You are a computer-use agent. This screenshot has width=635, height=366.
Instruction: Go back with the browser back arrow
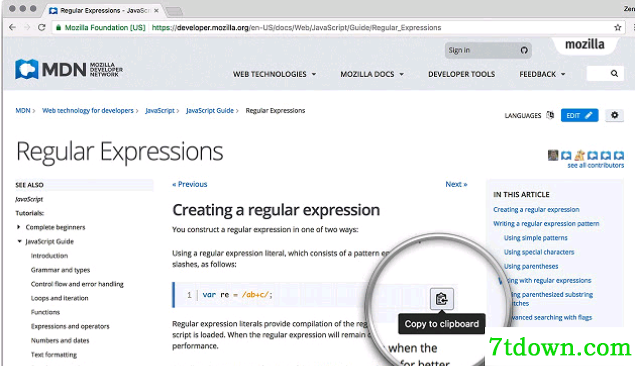12,28
